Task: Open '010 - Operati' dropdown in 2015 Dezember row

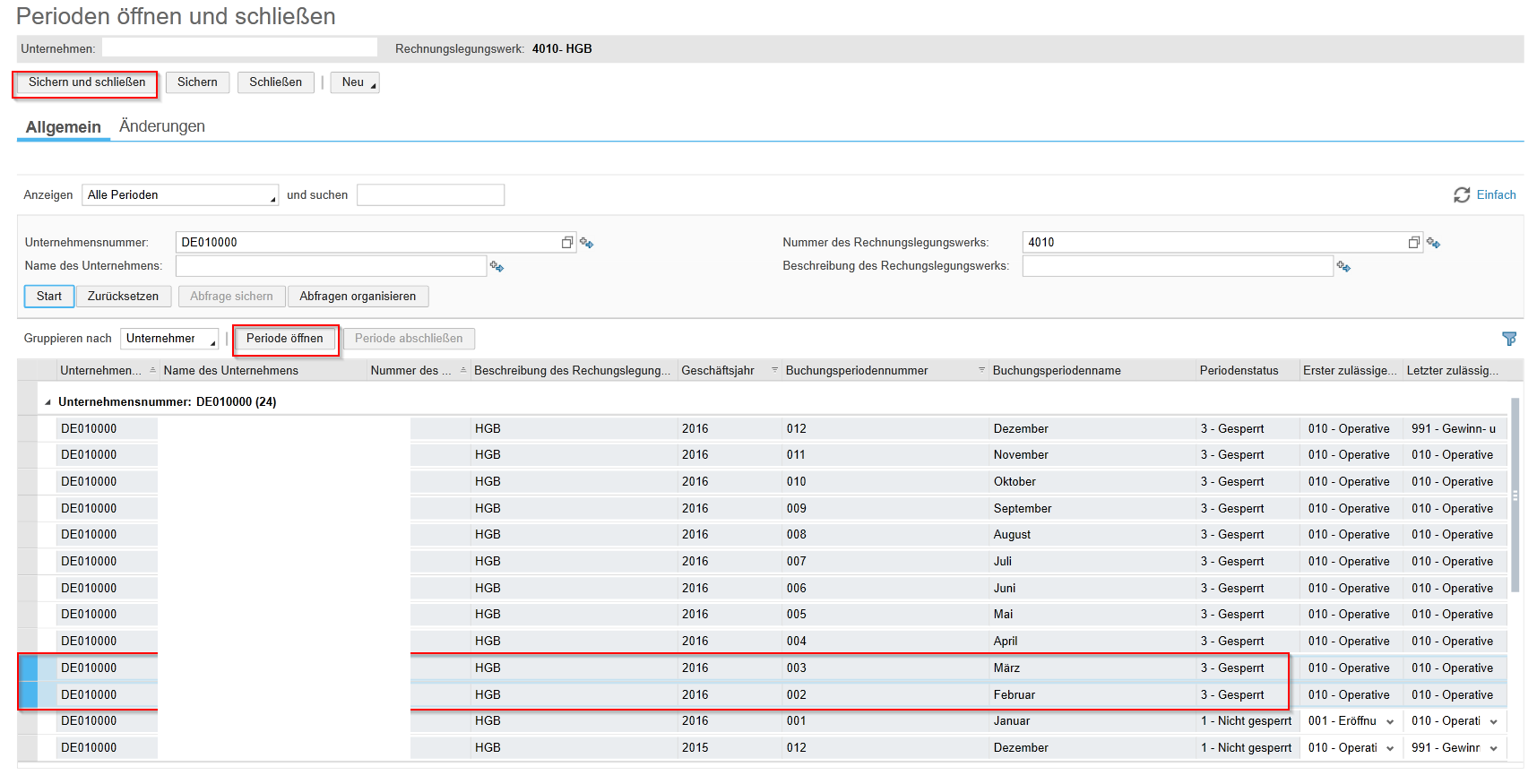Action: pos(1390,748)
